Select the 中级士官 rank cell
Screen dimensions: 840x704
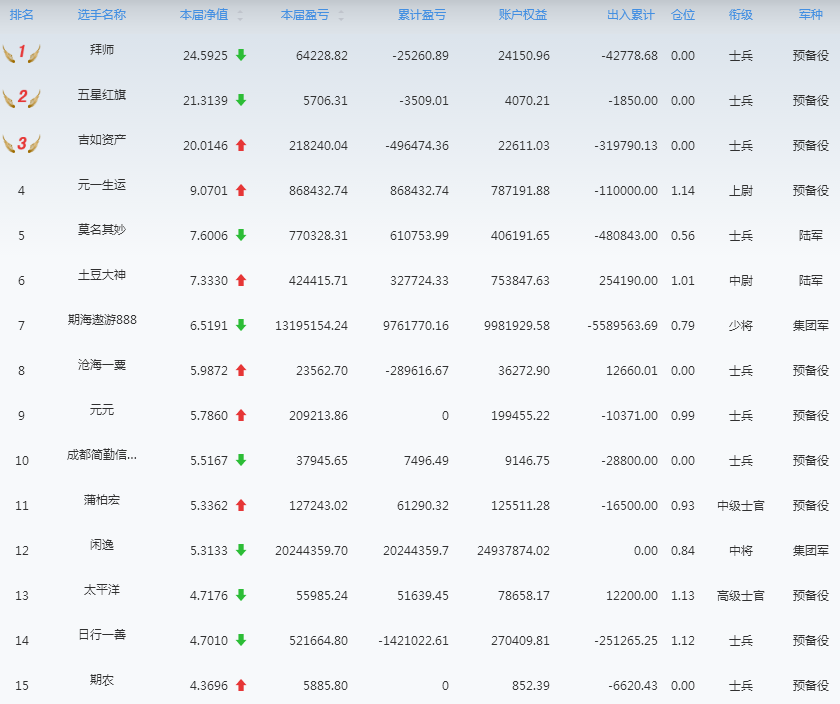pos(741,506)
